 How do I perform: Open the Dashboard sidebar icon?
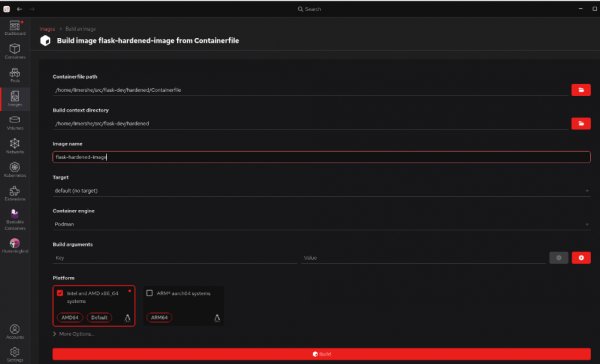pyautogui.click(x=15, y=28)
